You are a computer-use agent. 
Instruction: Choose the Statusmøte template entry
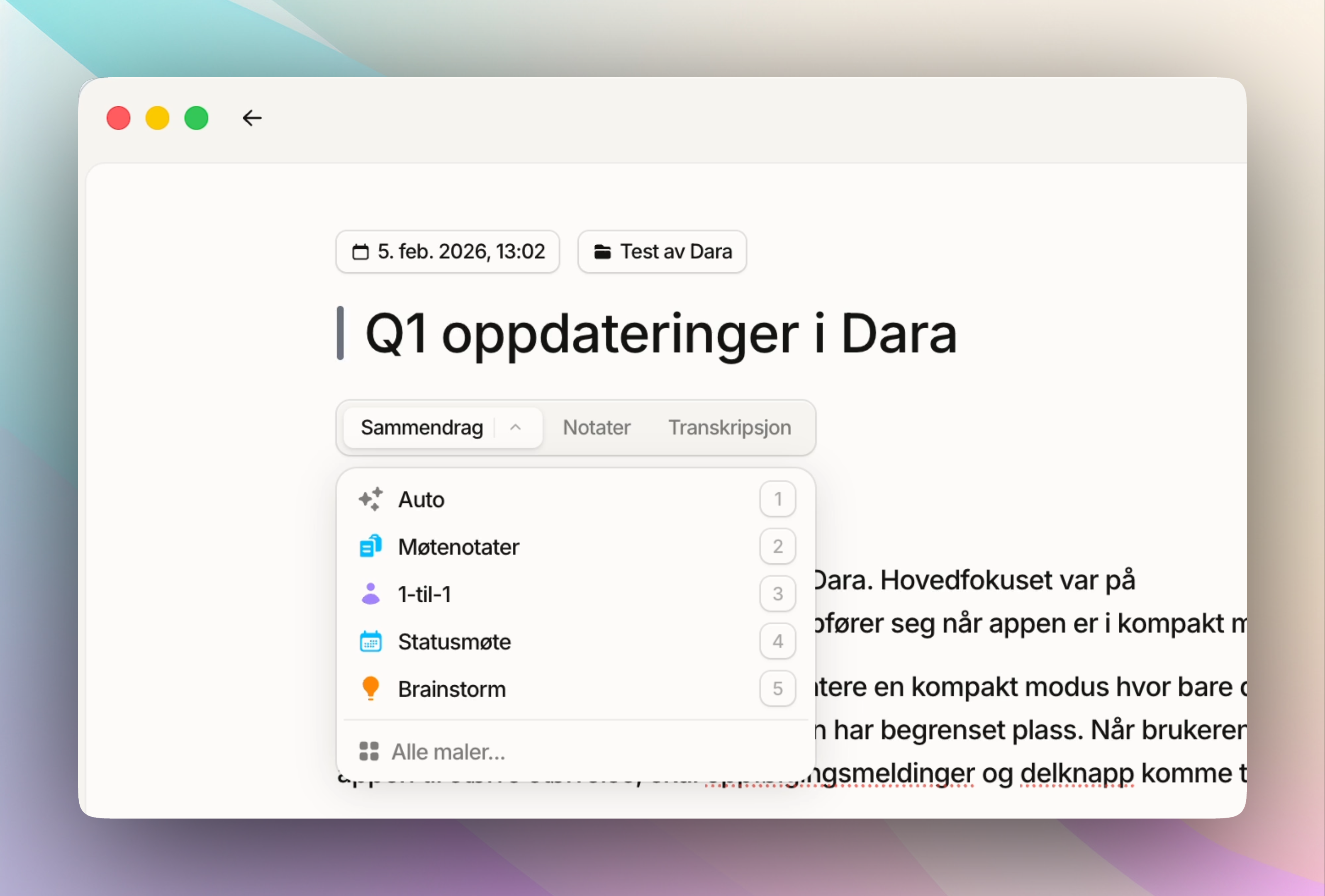click(454, 642)
